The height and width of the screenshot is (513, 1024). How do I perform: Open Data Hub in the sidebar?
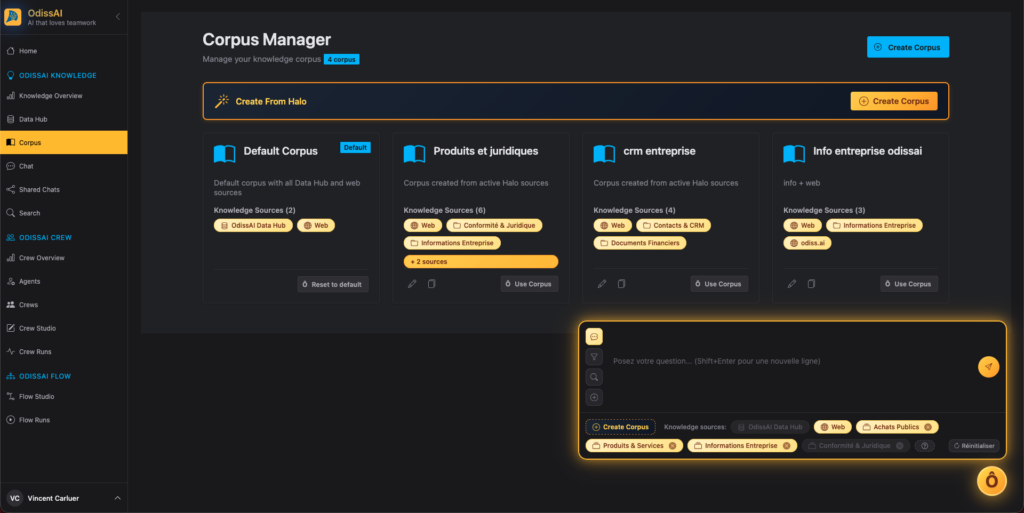(x=33, y=119)
